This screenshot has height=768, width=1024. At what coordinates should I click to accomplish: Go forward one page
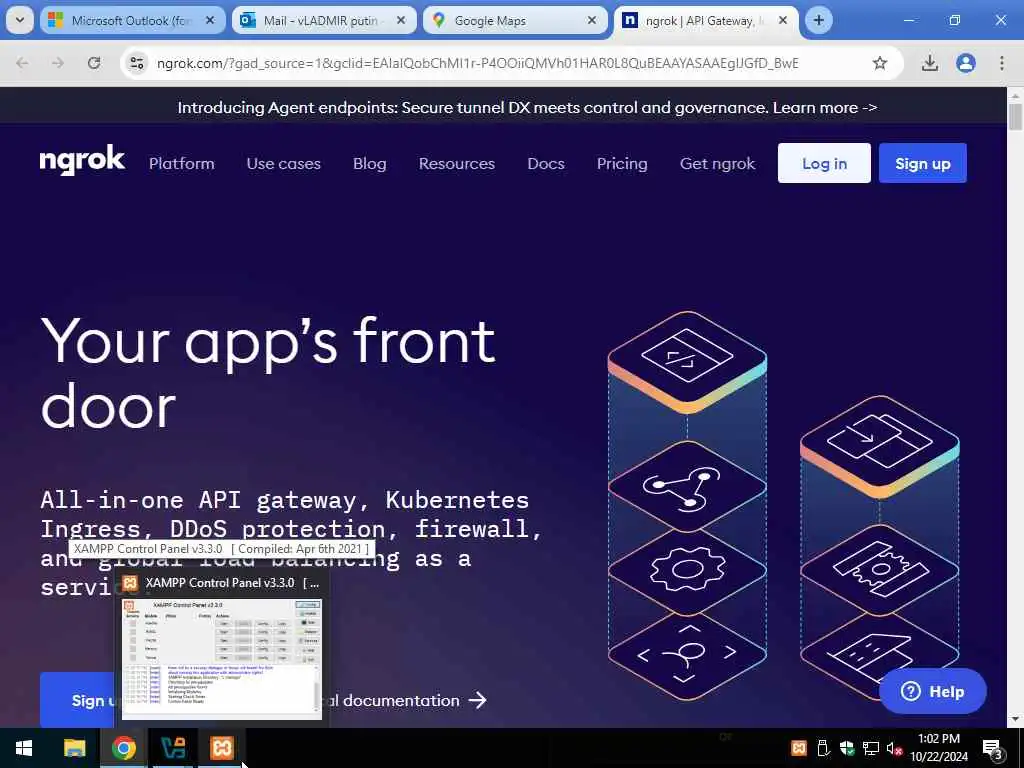click(57, 63)
